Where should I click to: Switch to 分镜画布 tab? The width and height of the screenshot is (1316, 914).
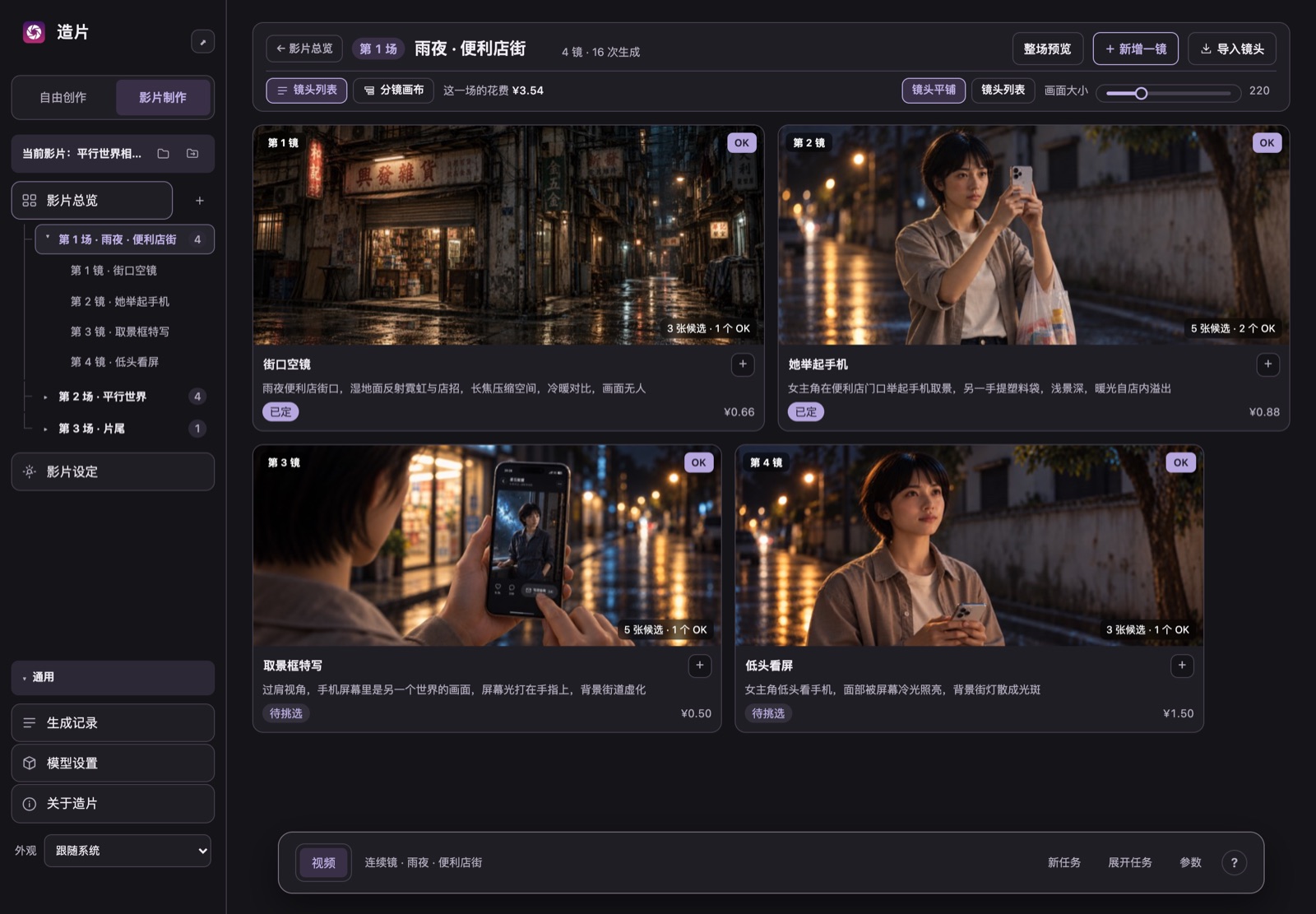(x=393, y=90)
